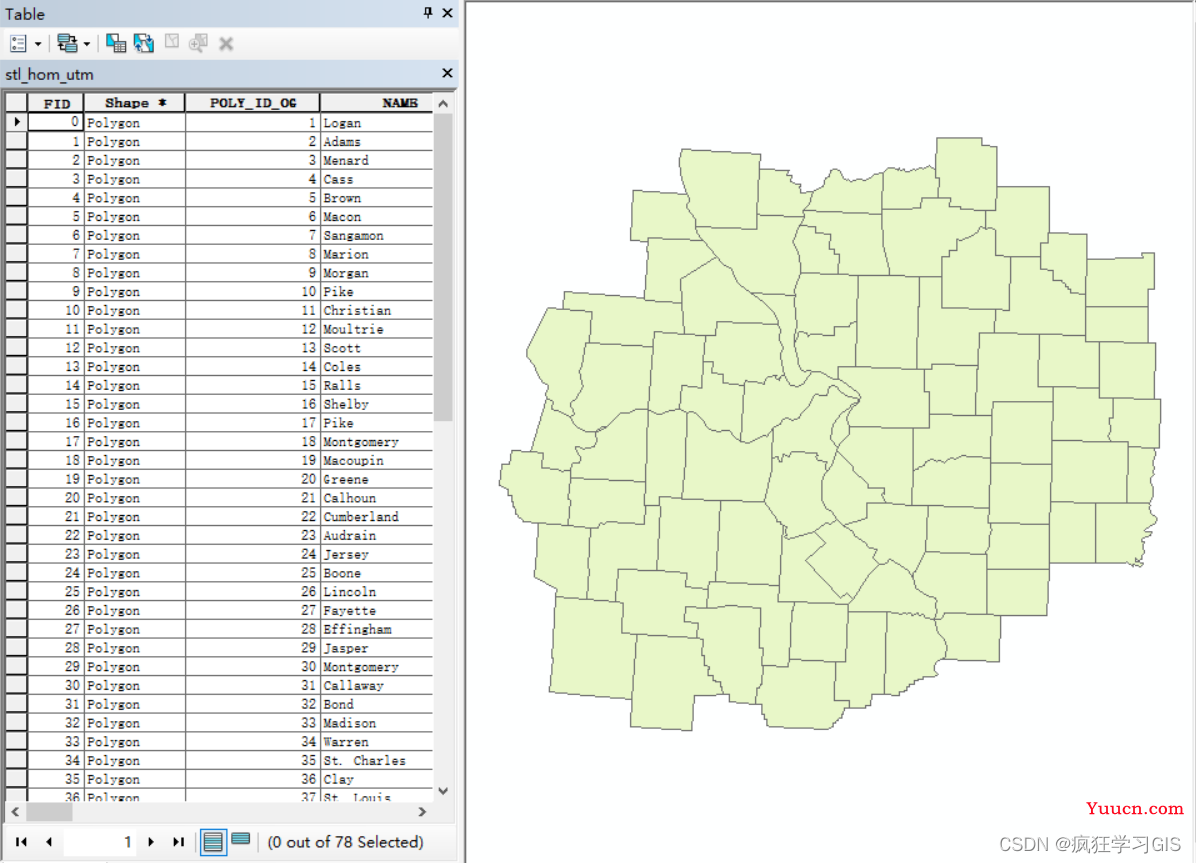Click the Scott name cell

click(376, 348)
